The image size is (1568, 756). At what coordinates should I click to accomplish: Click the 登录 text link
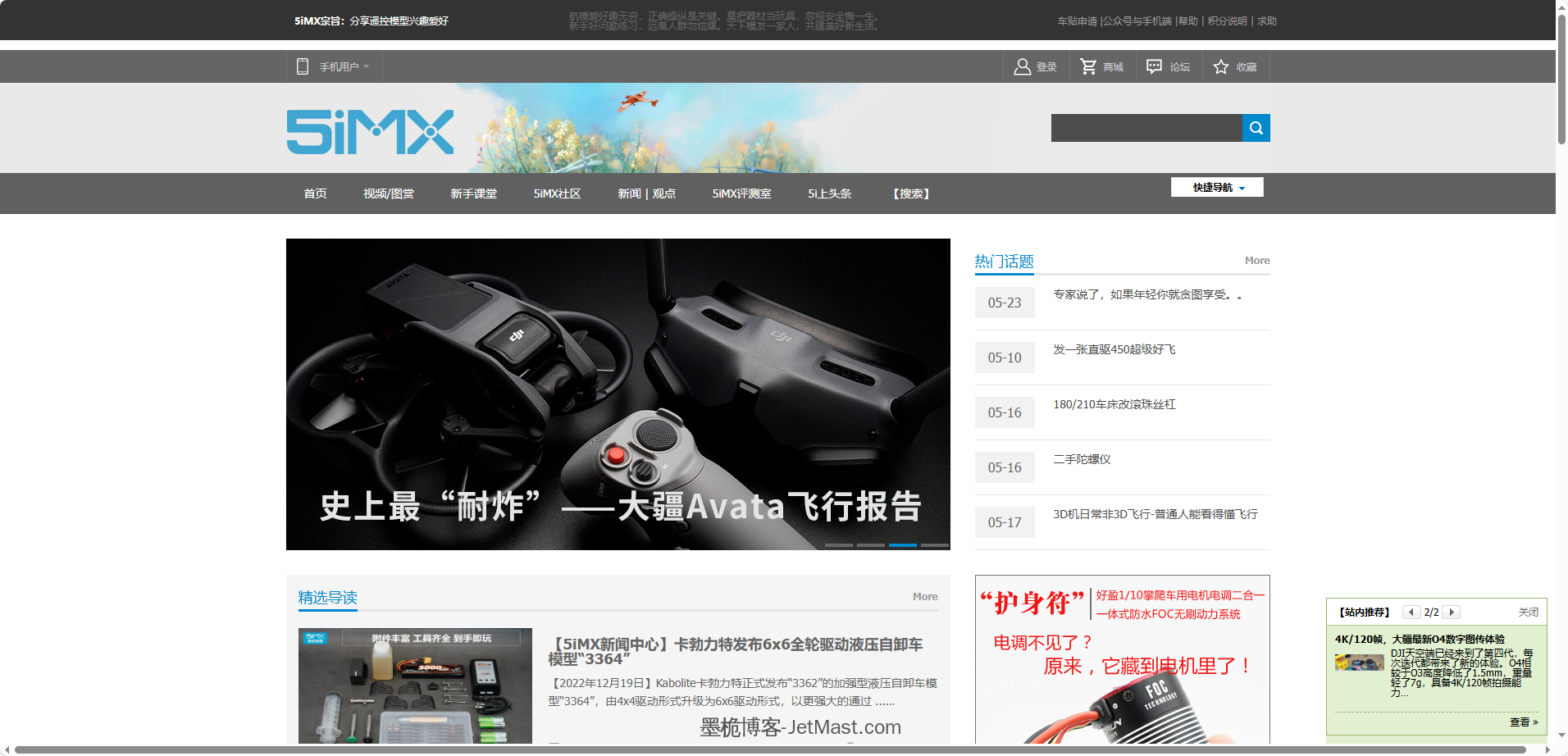click(1046, 67)
